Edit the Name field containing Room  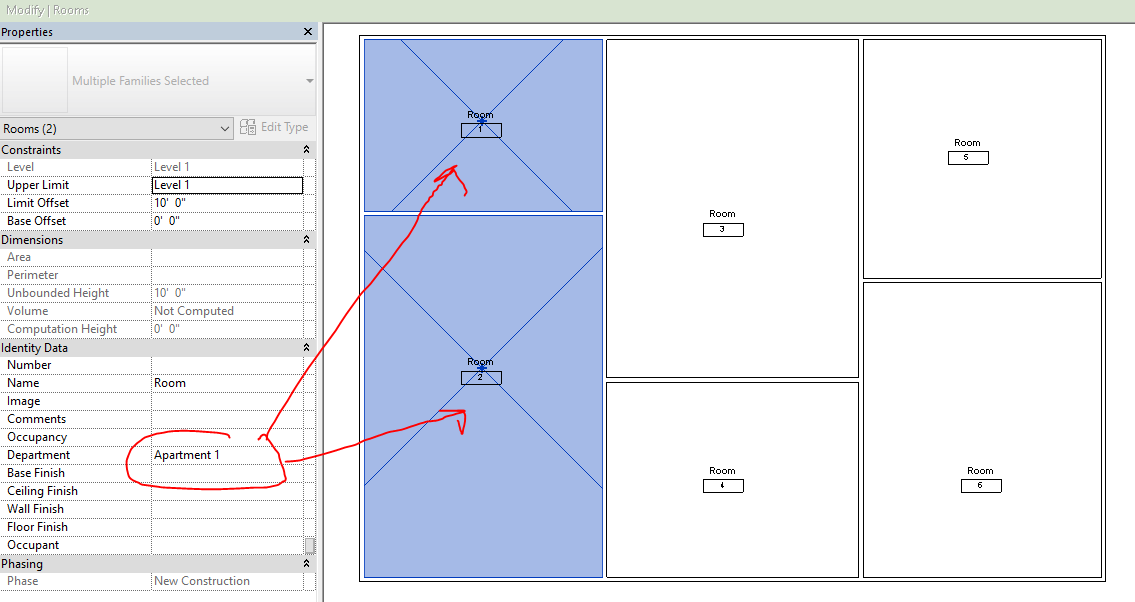tap(226, 382)
